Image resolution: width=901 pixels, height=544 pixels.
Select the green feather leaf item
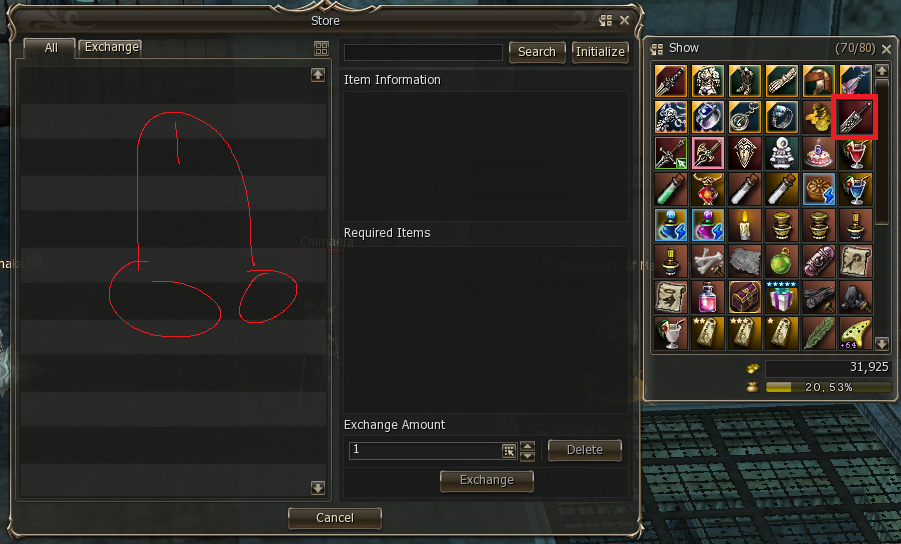pyautogui.click(x=818, y=334)
